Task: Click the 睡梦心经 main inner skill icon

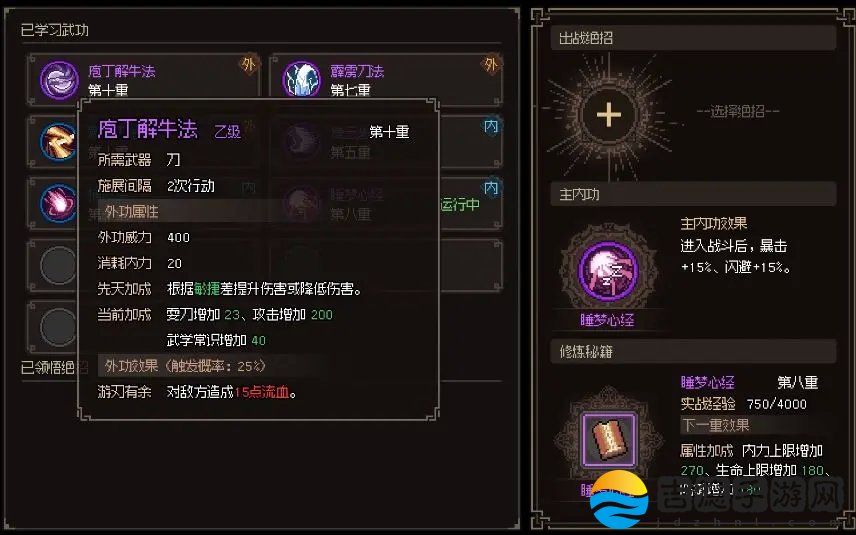Action: 608,271
